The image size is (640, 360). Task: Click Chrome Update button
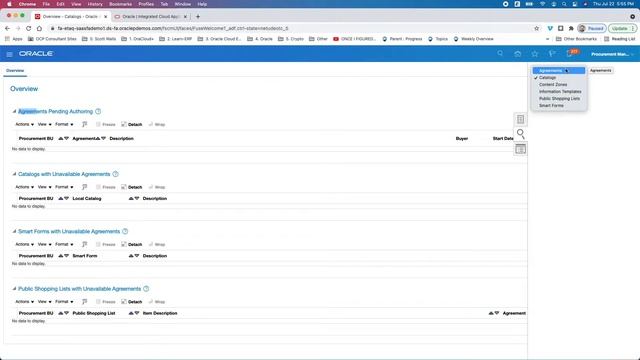point(622,29)
